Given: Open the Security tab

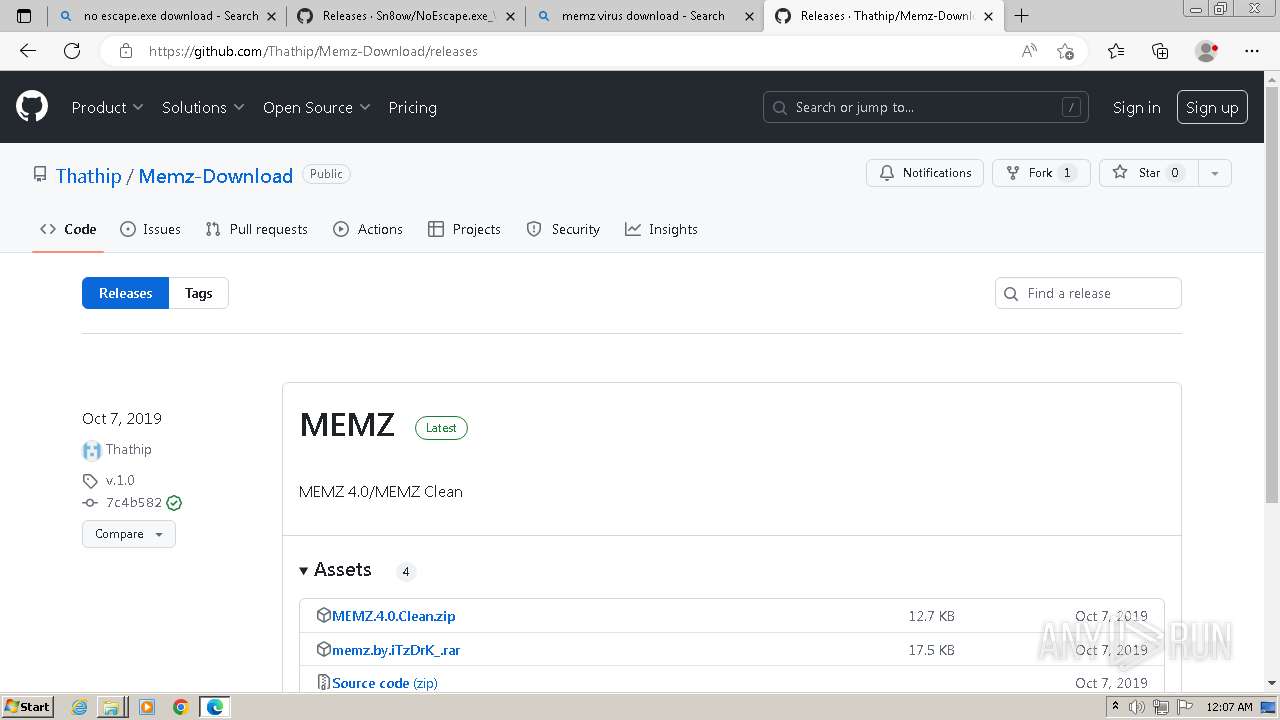Looking at the screenshot, I should pyautogui.click(x=563, y=229).
